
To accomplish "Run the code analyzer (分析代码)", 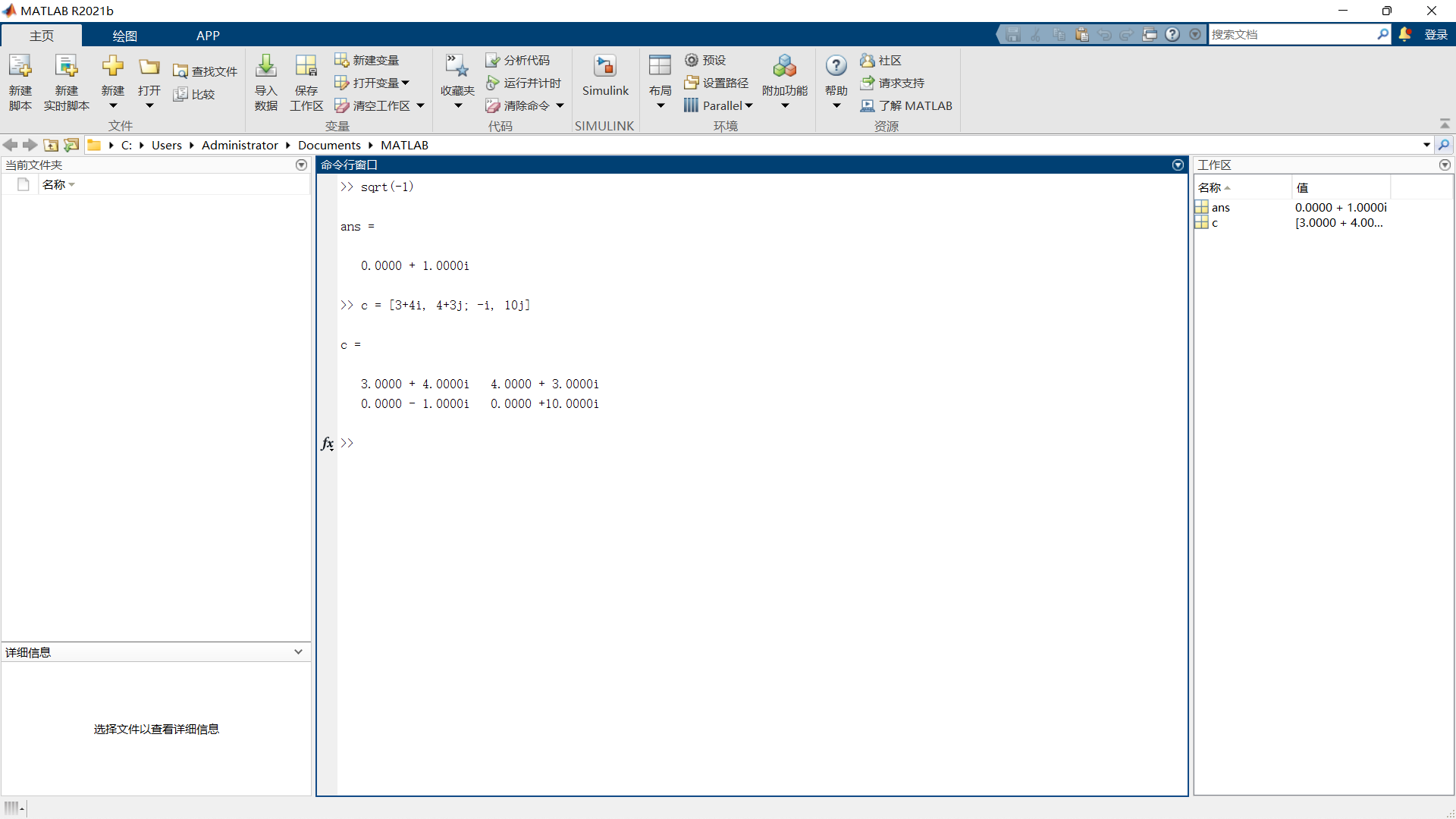I will coord(518,60).
